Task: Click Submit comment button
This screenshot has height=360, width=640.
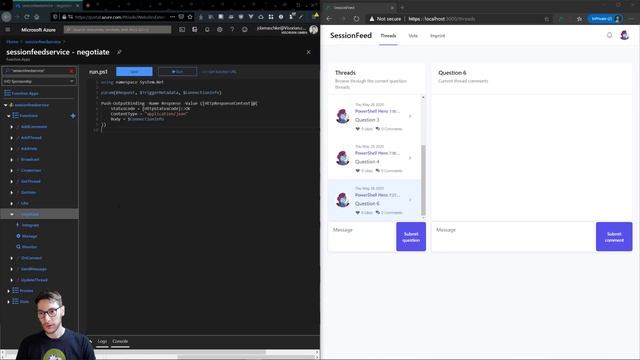Action: [614, 237]
